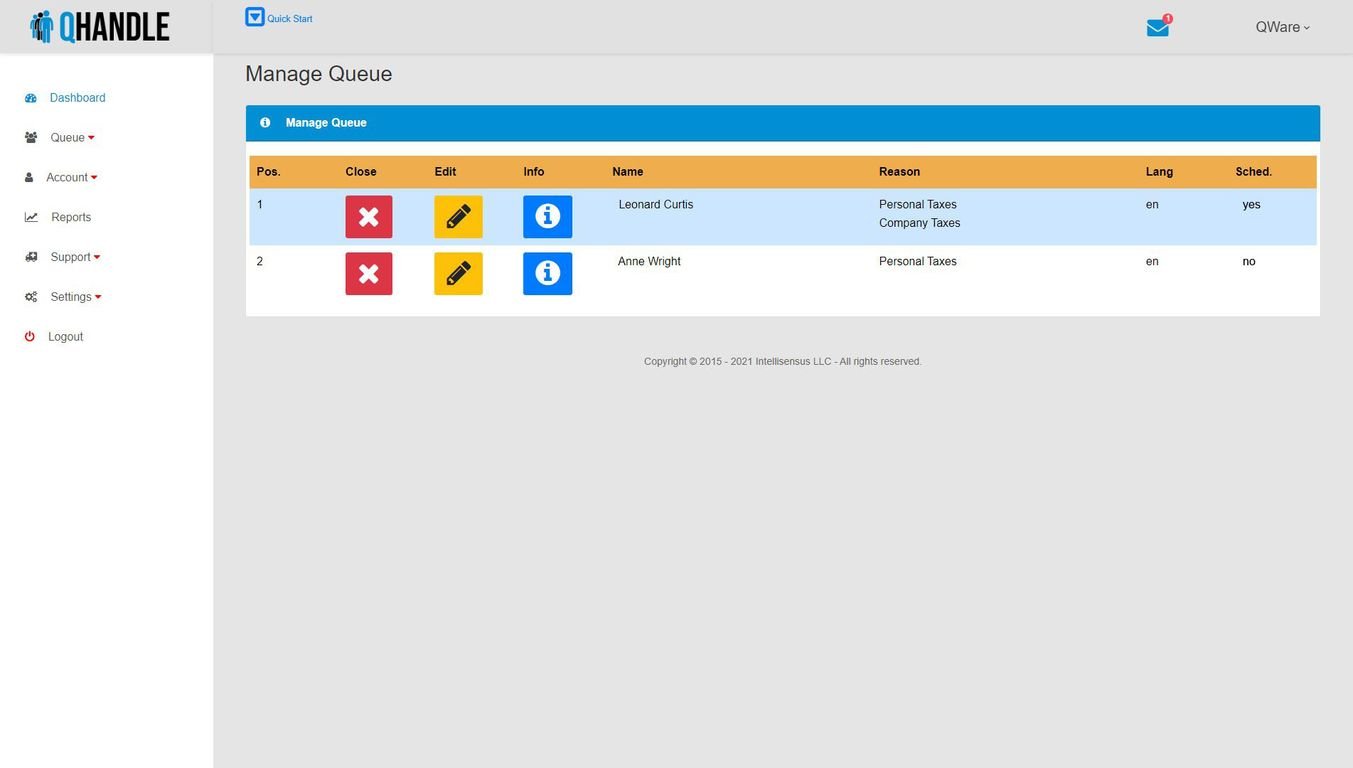
Task: Close Leonard Curtis queue entry with red X
Action: coord(368,217)
